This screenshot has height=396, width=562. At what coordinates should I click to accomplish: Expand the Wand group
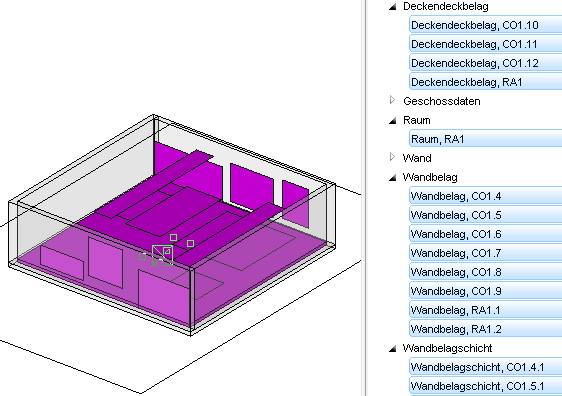pyautogui.click(x=392, y=157)
